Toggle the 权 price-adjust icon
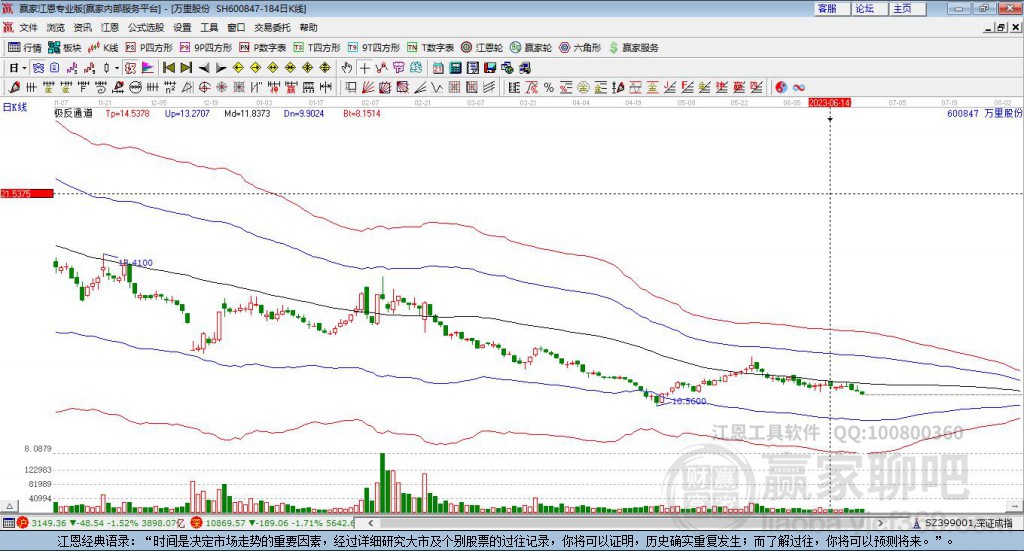Viewport: 1024px width, 551px height. (x=131, y=68)
